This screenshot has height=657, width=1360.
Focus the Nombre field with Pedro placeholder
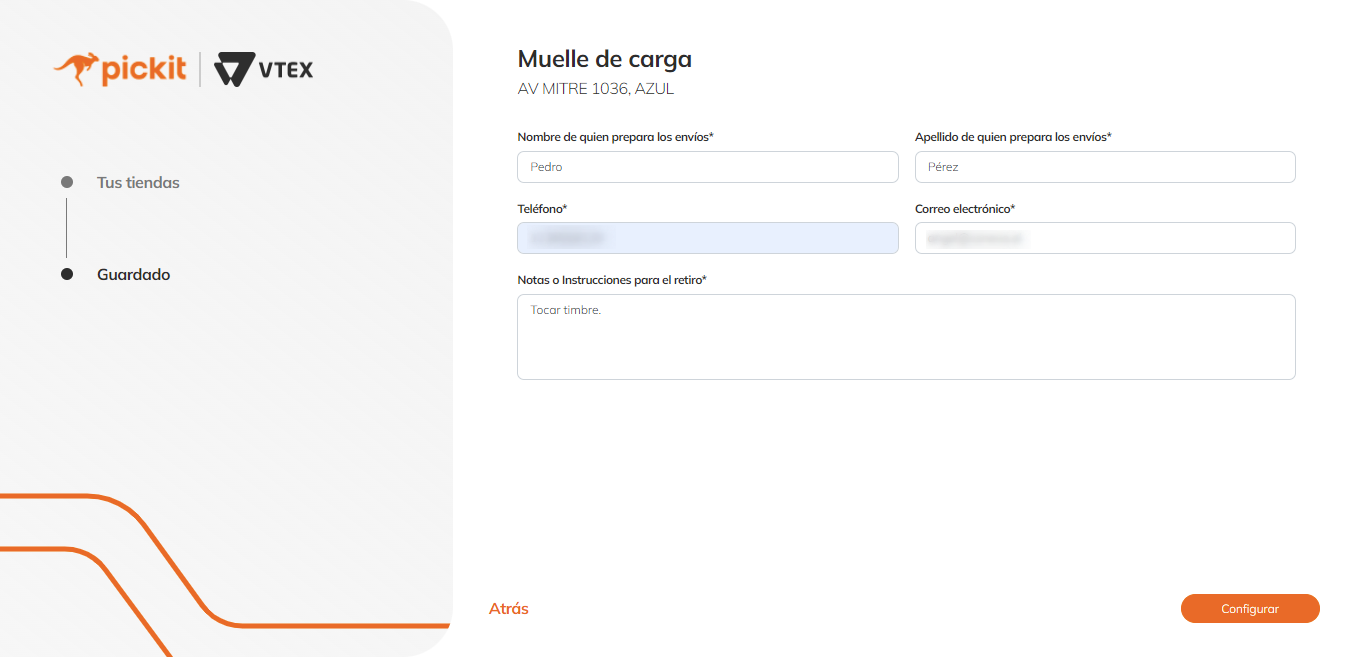(x=707, y=167)
